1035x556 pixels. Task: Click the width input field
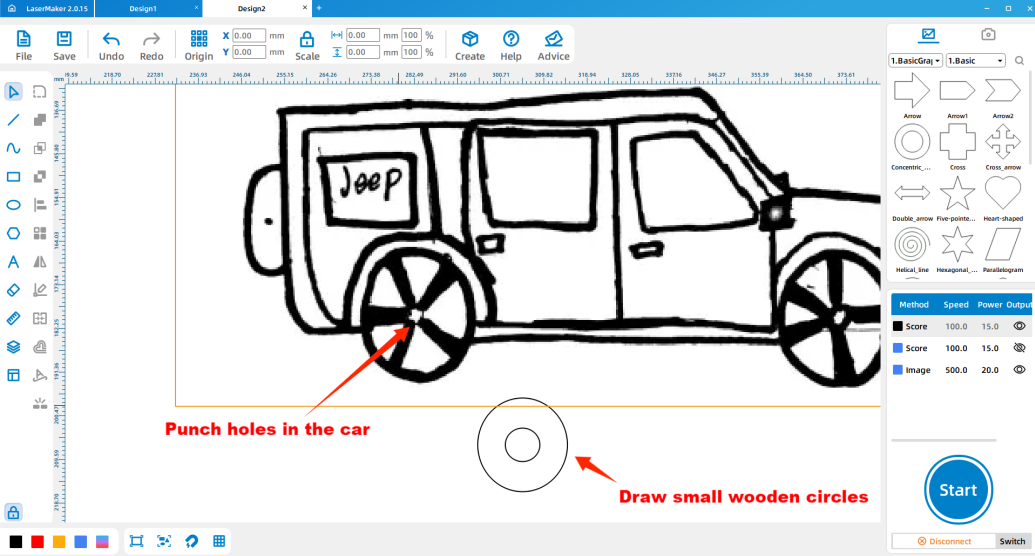(362, 35)
